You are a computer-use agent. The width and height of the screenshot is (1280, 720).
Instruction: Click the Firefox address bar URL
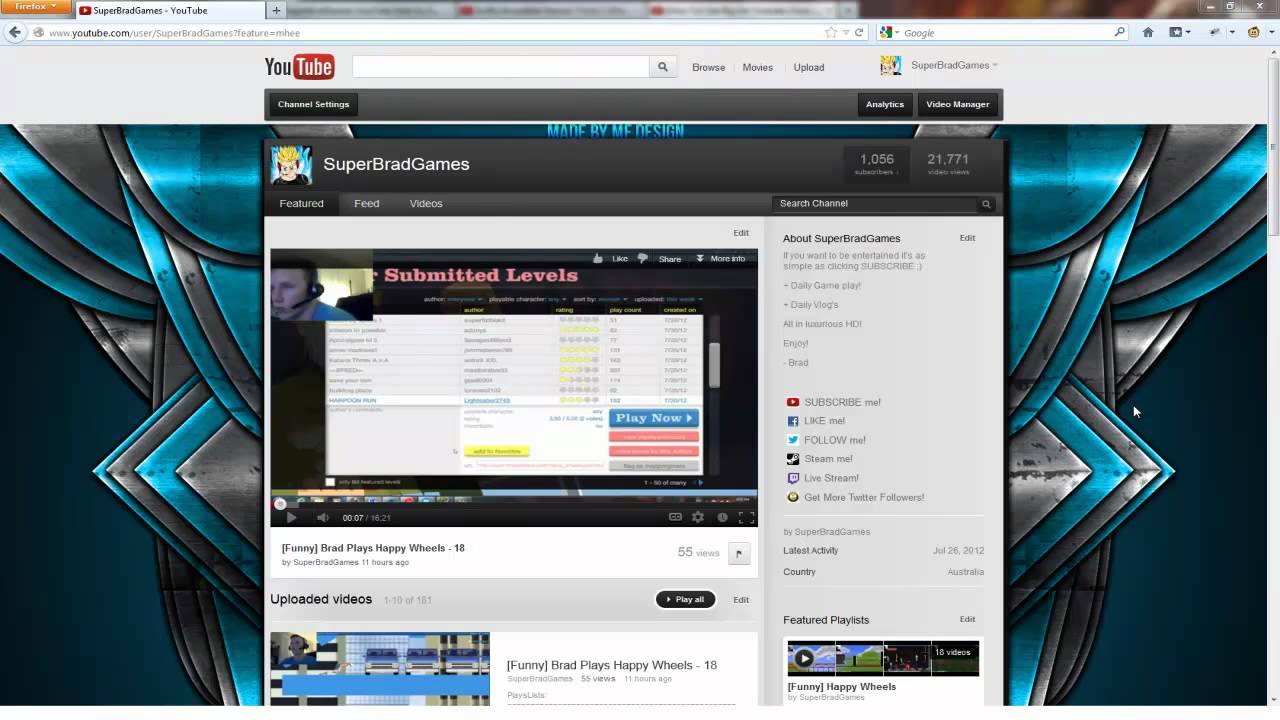coord(174,33)
